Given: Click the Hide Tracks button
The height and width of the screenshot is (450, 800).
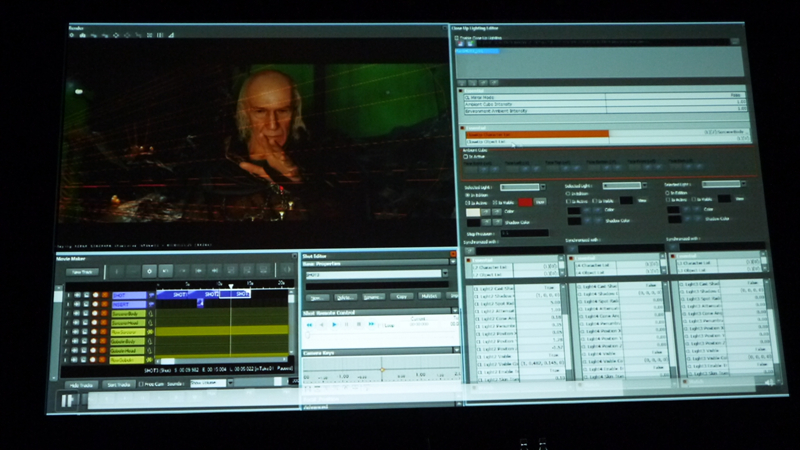Looking at the screenshot, I should pyautogui.click(x=81, y=385).
